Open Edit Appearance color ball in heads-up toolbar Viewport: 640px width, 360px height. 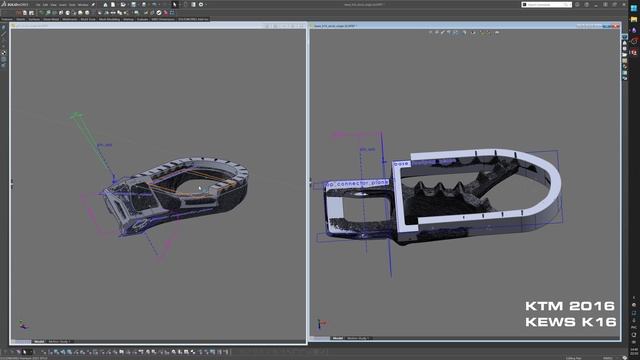click(x=481, y=32)
